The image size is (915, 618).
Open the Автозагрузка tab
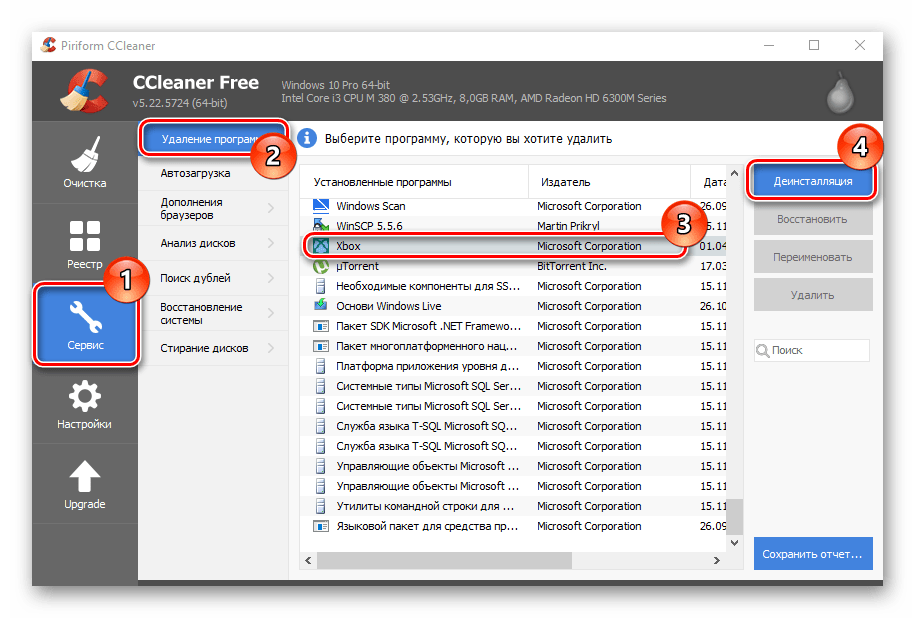196,173
